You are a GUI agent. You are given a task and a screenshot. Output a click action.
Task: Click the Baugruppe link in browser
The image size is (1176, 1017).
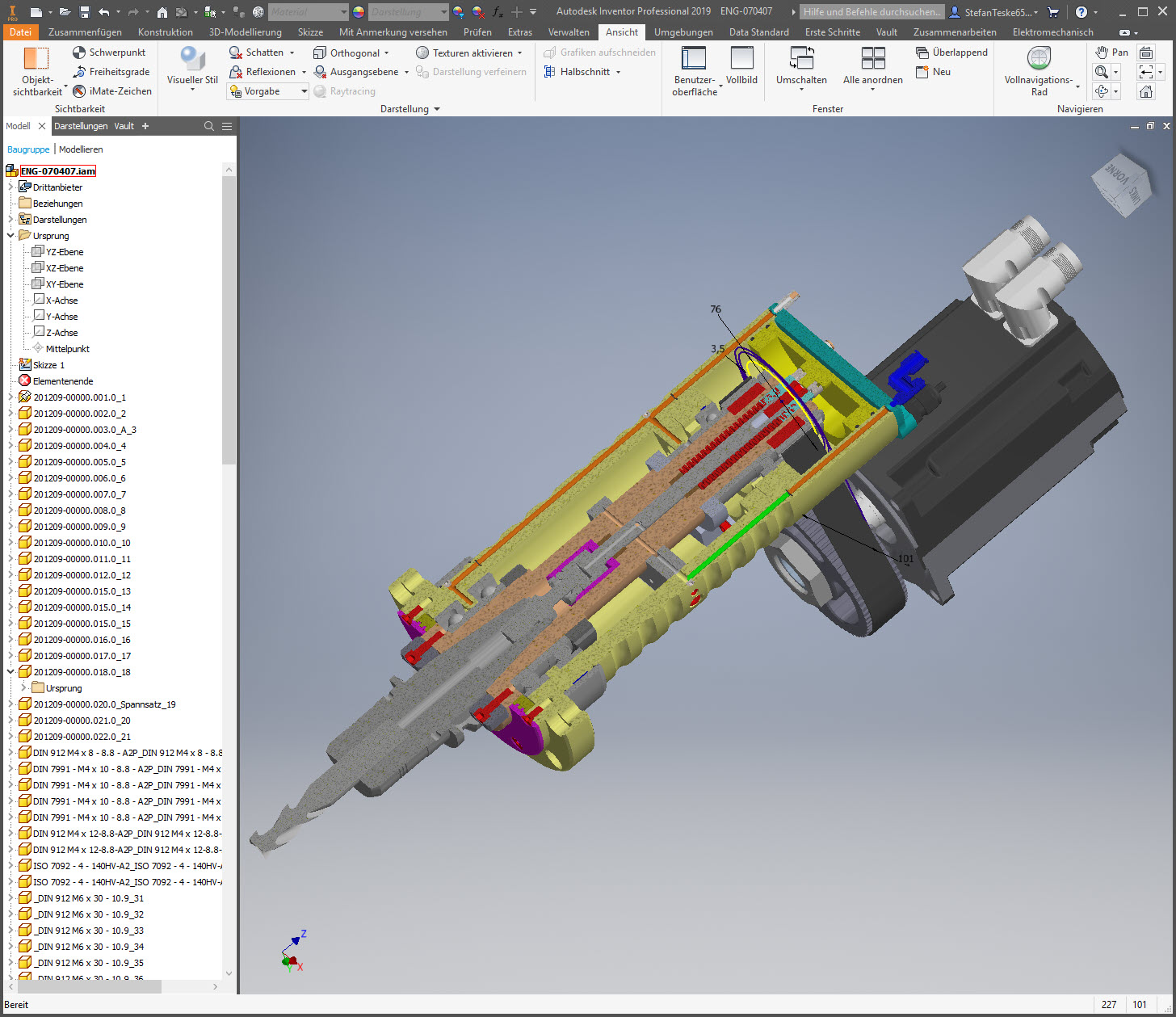point(28,149)
